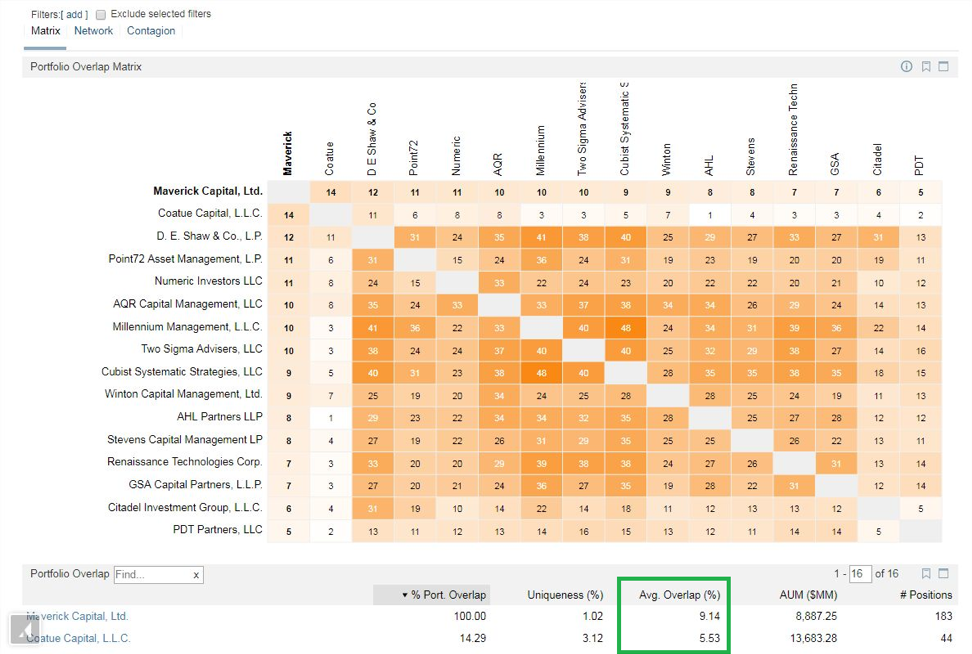Screen dimensions: 972x654
Task: Clear the Find box with x
Action: (196, 575)
